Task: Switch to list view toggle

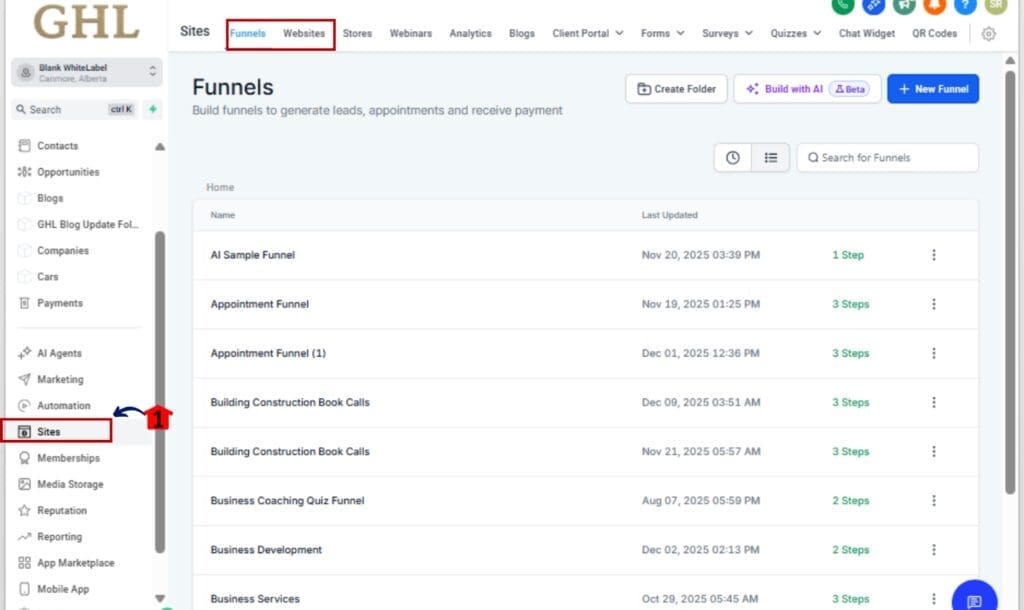Action: pyautogui.click(x=771, y=158)
